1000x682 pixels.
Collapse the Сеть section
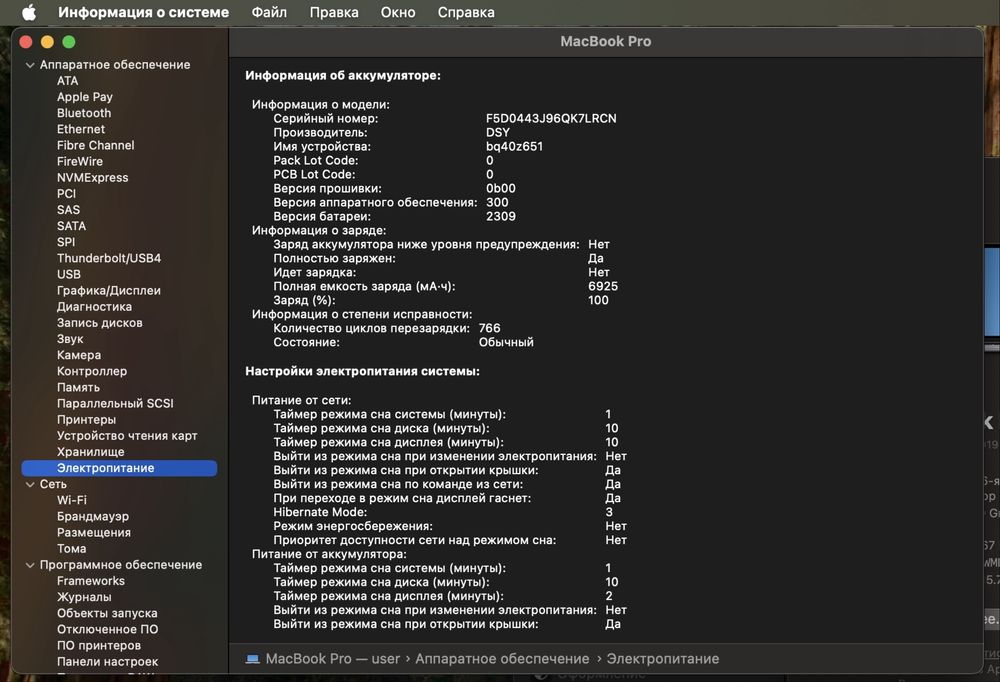pyautogui.click(x=30, y=485)
